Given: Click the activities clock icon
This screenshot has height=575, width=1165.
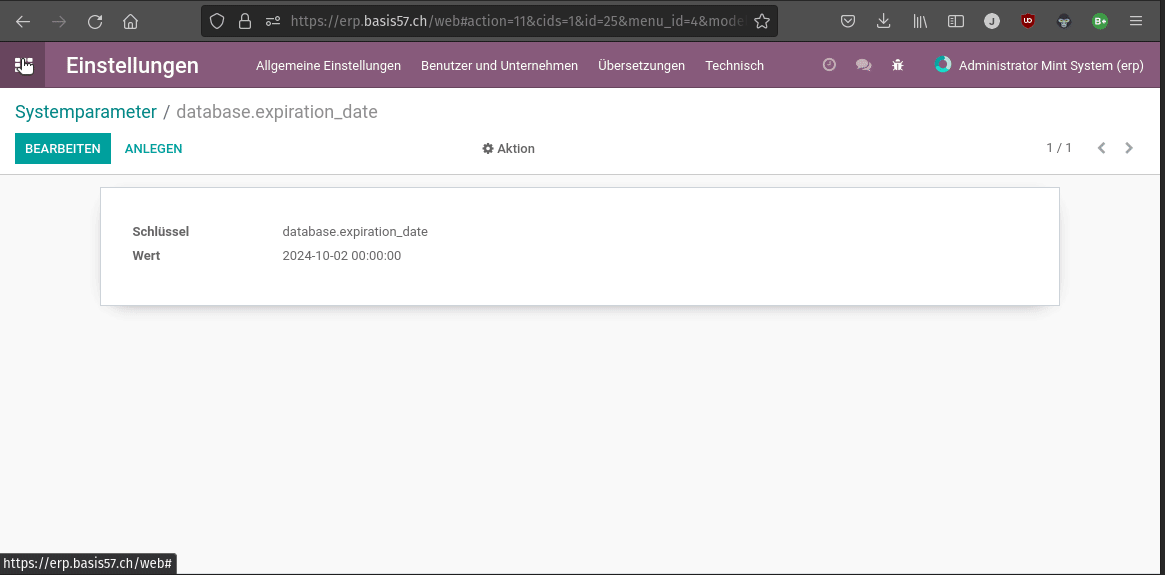Looking at the screenshot, I should 829,65.
